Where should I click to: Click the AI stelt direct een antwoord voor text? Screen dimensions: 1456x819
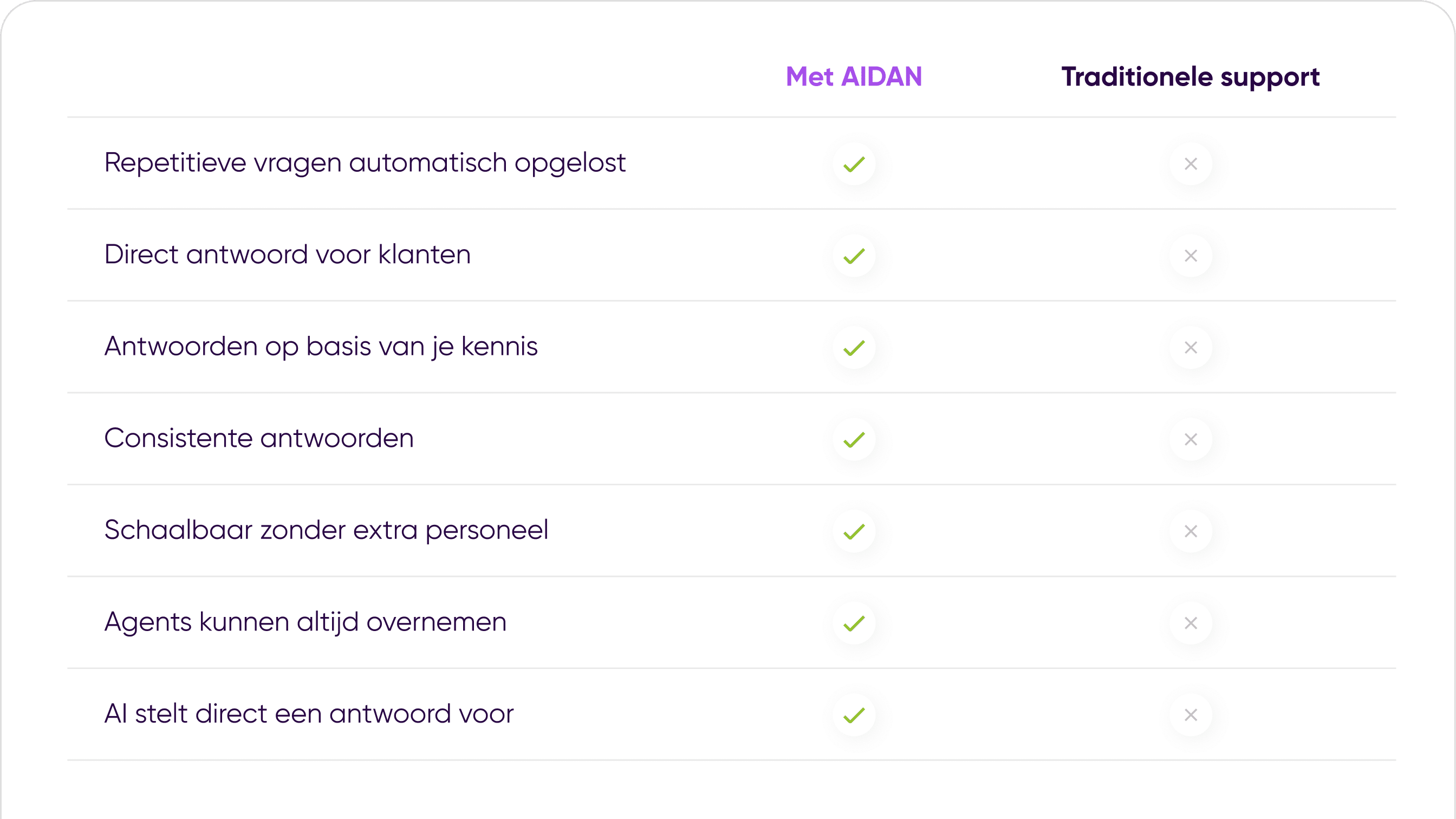point(309,714)
